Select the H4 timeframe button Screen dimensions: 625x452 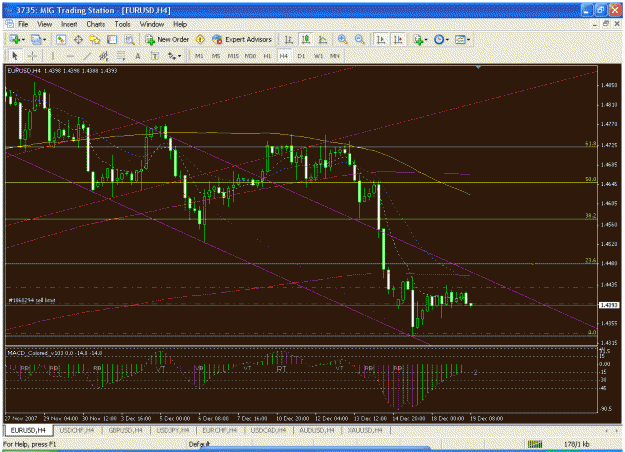point(283,56)
